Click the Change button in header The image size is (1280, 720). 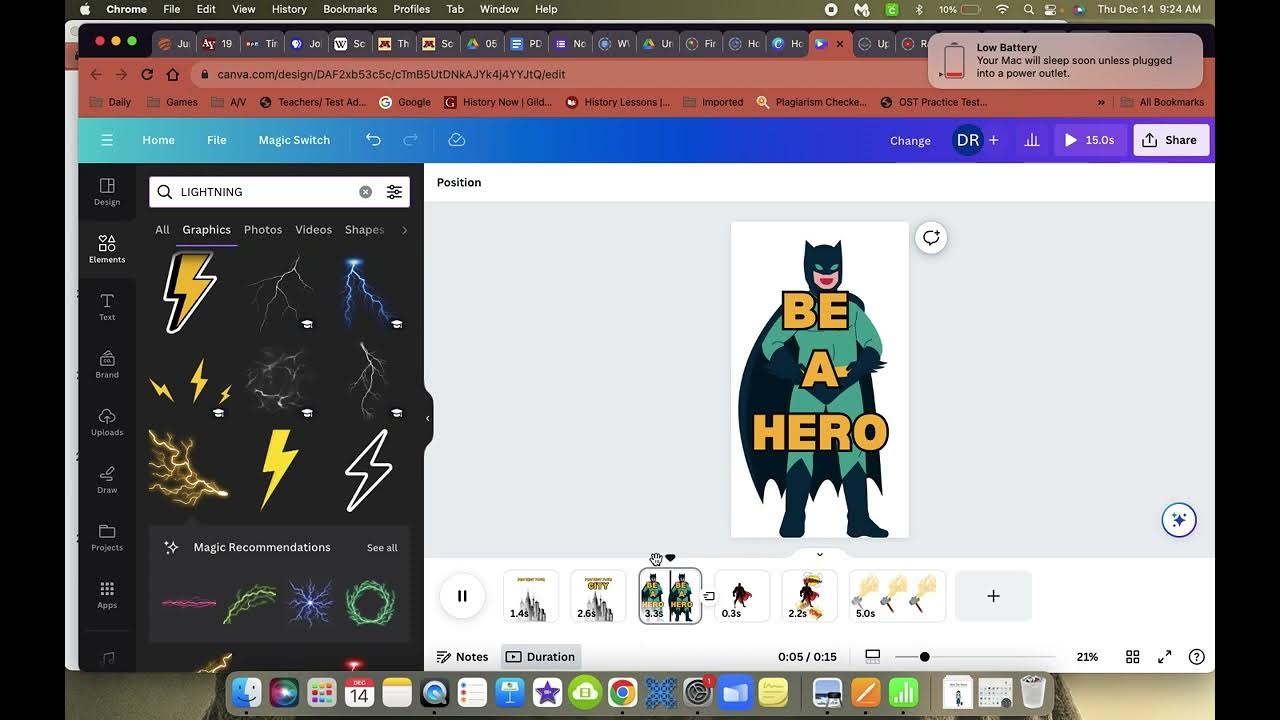coord(910,141)
